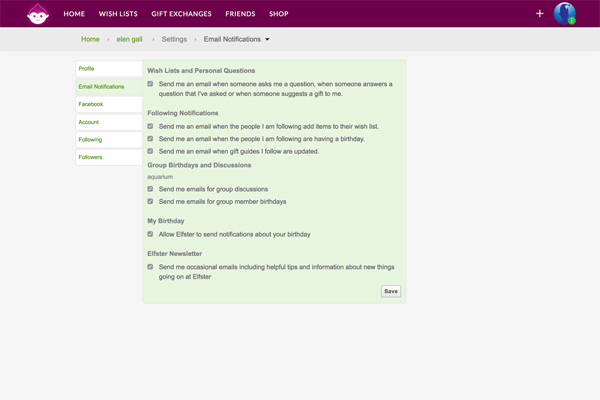The height and width of the screenshot is (400, 600).
Task: Uncheck gift guides updated email checkbox
Action: [x=151, y=151]
